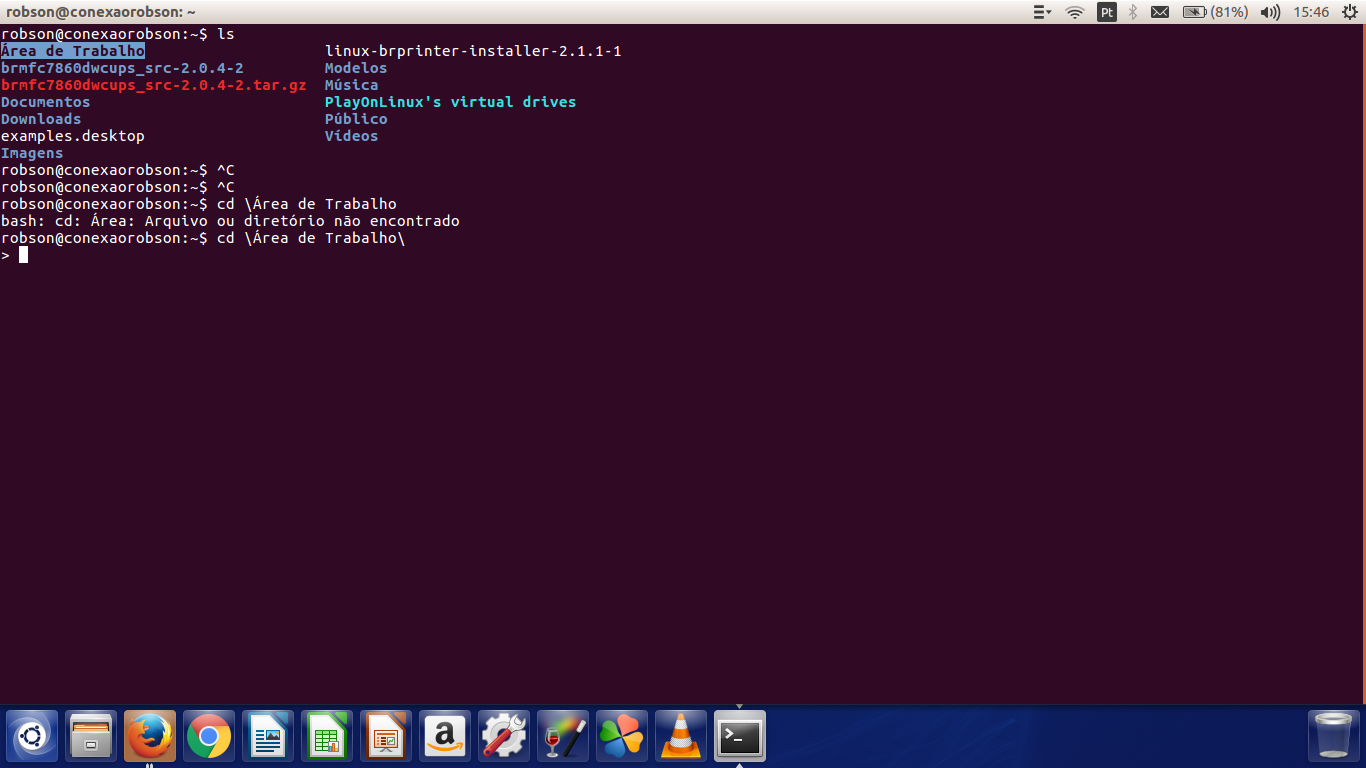Open the Ubuntu Dash launcher
Viewport: 1366px width, 768px height.
pos(32,737)
